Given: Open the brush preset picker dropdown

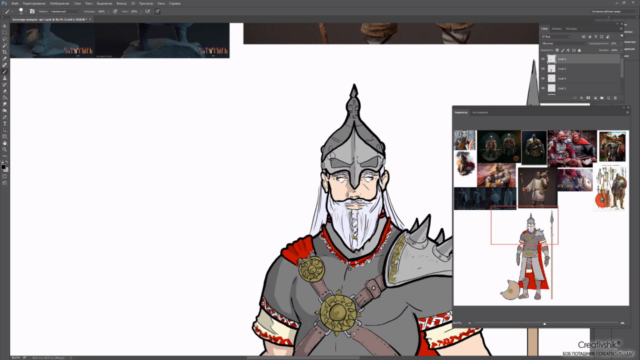Looking at the screenshot, I should (26, 11).
